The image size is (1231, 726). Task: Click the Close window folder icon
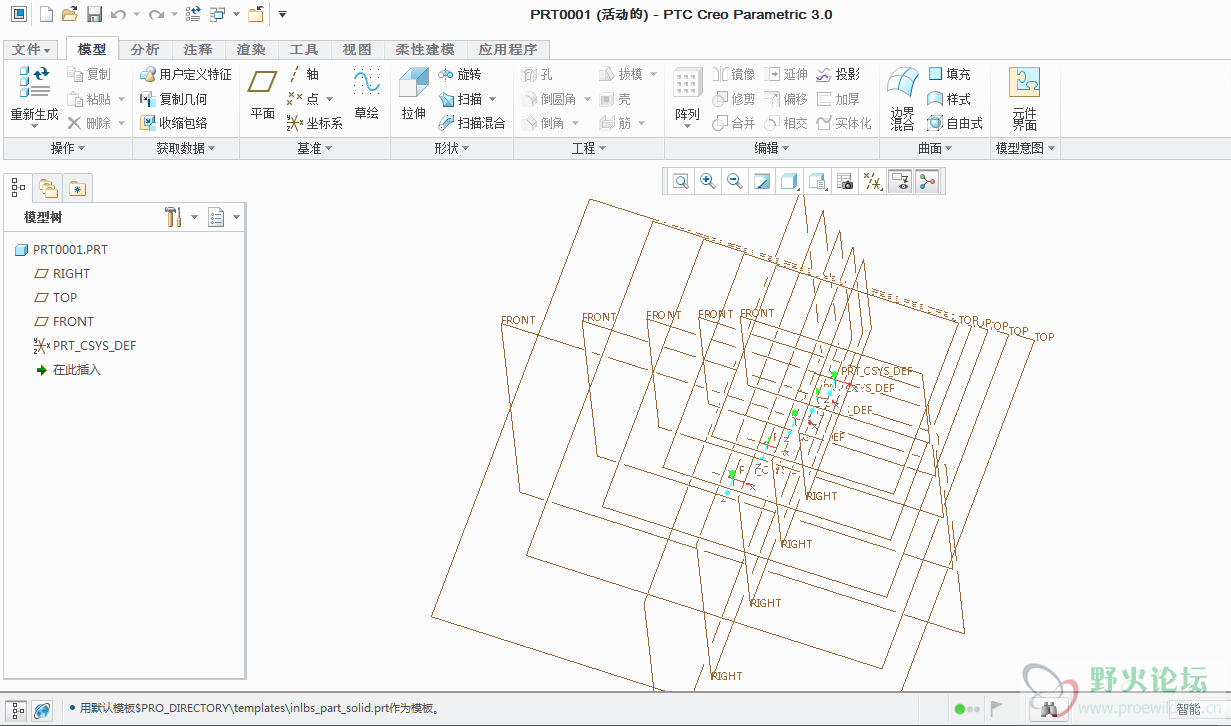(256, 14)
